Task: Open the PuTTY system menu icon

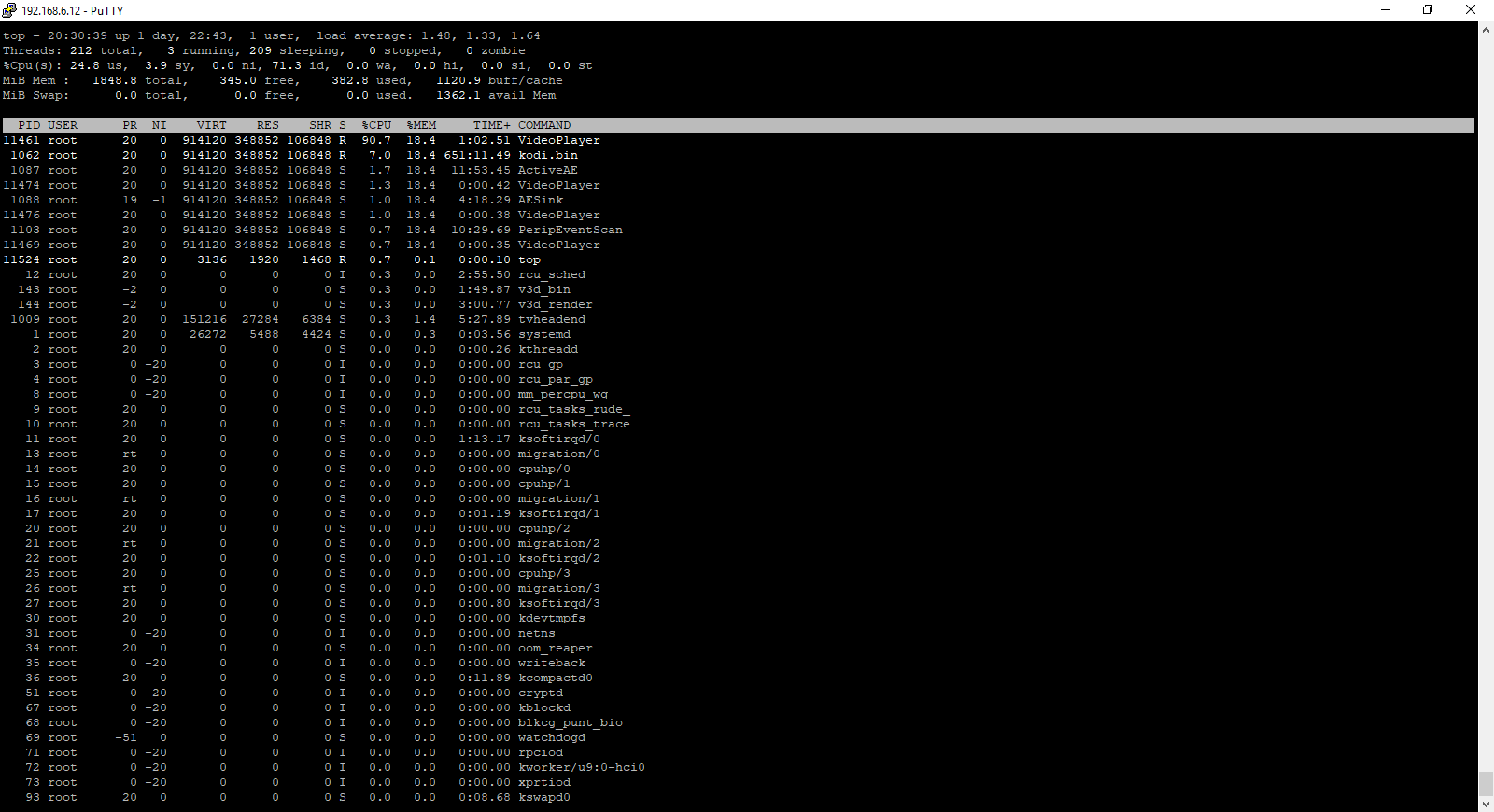Action: coord(9,10)
